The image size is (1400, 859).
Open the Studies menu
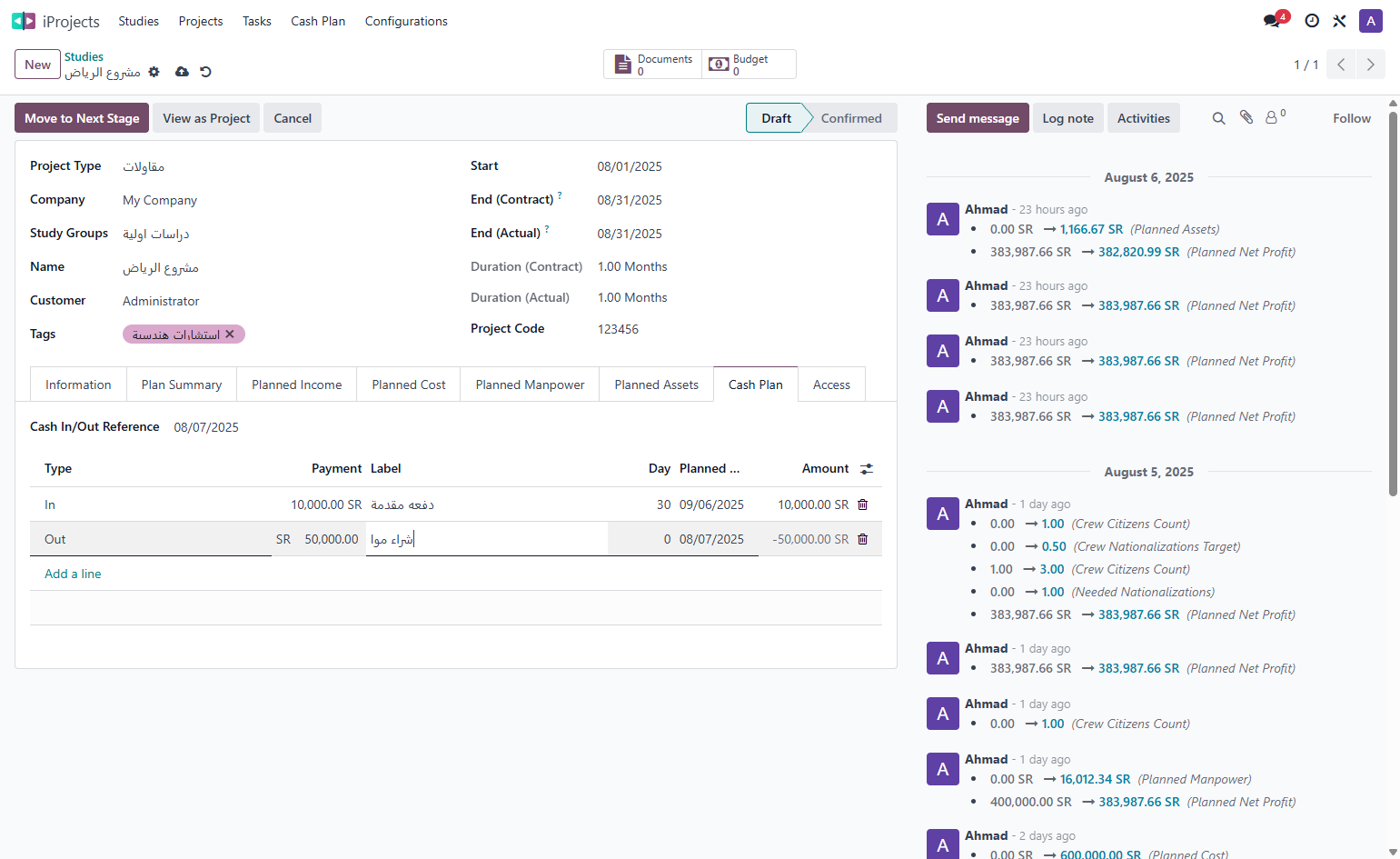click(138, 21)
